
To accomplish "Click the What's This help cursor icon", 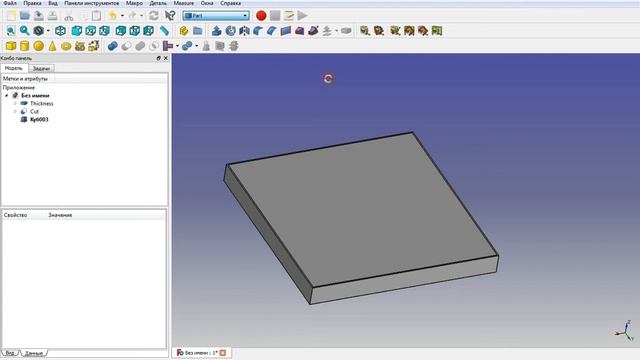I will click(x=170, y=16).
